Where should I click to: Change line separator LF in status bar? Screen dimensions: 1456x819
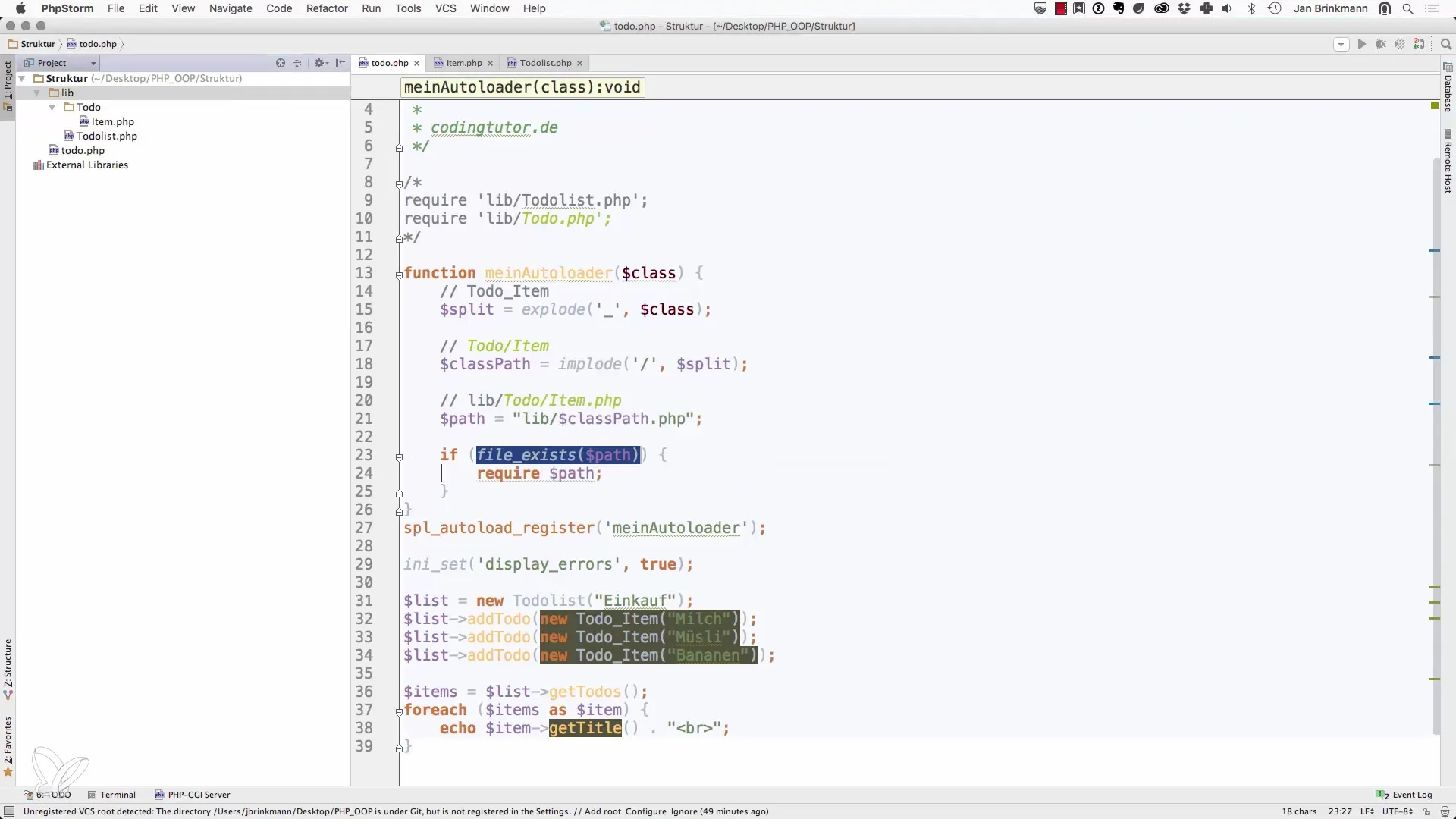pyautogui.click(x=1367, y=811)
